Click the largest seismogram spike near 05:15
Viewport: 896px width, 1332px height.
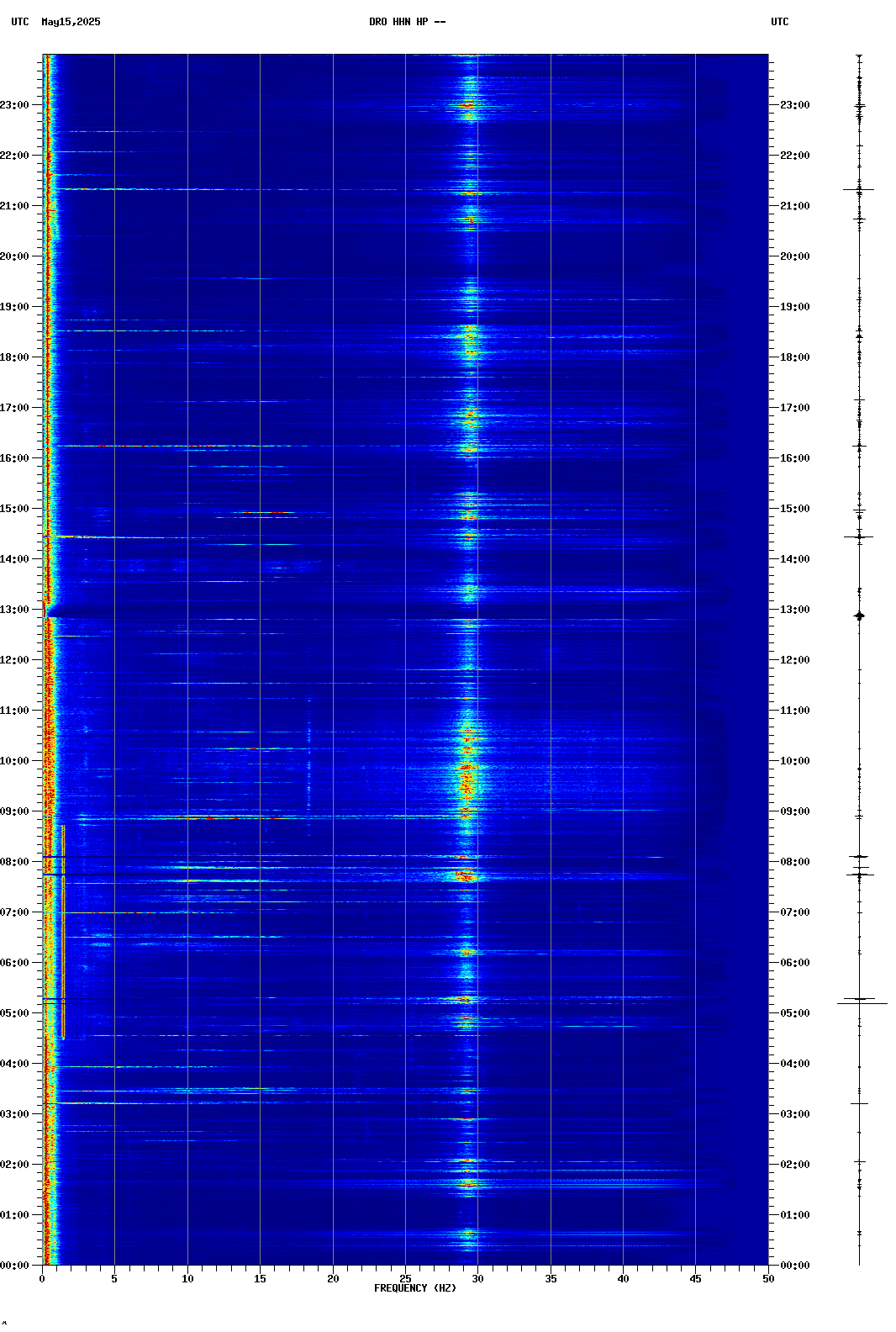(862, 1003)
